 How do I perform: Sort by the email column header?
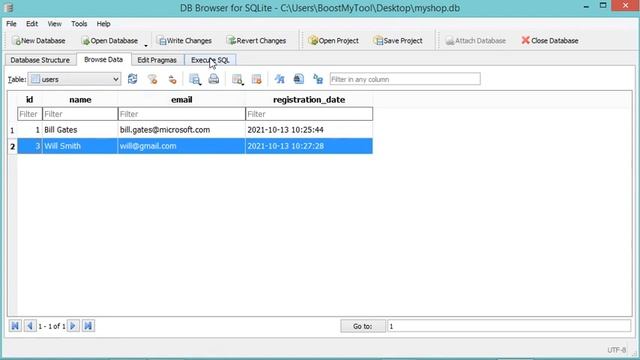tap(182, 100)
